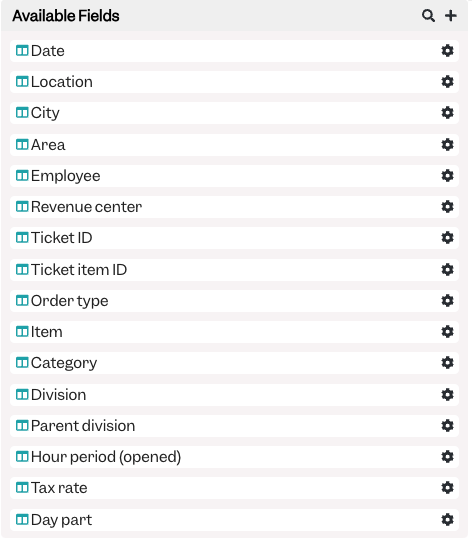Viewport: 472px width, 540px height.
Task: Add a new field with plus icon
Action: (x=451, y=16)
